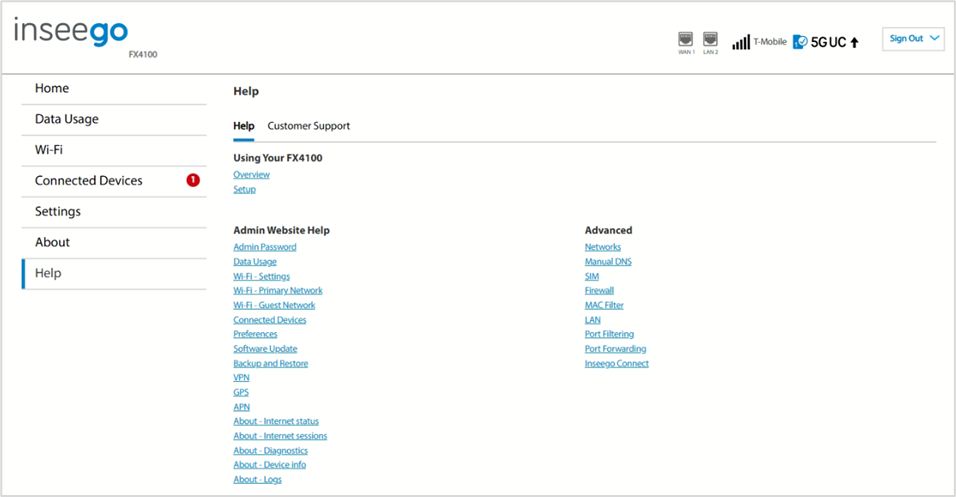This screenshot has height=497, width=956.
Task: Go to Settings in the sidebar
Action: (x=114, y=212)
